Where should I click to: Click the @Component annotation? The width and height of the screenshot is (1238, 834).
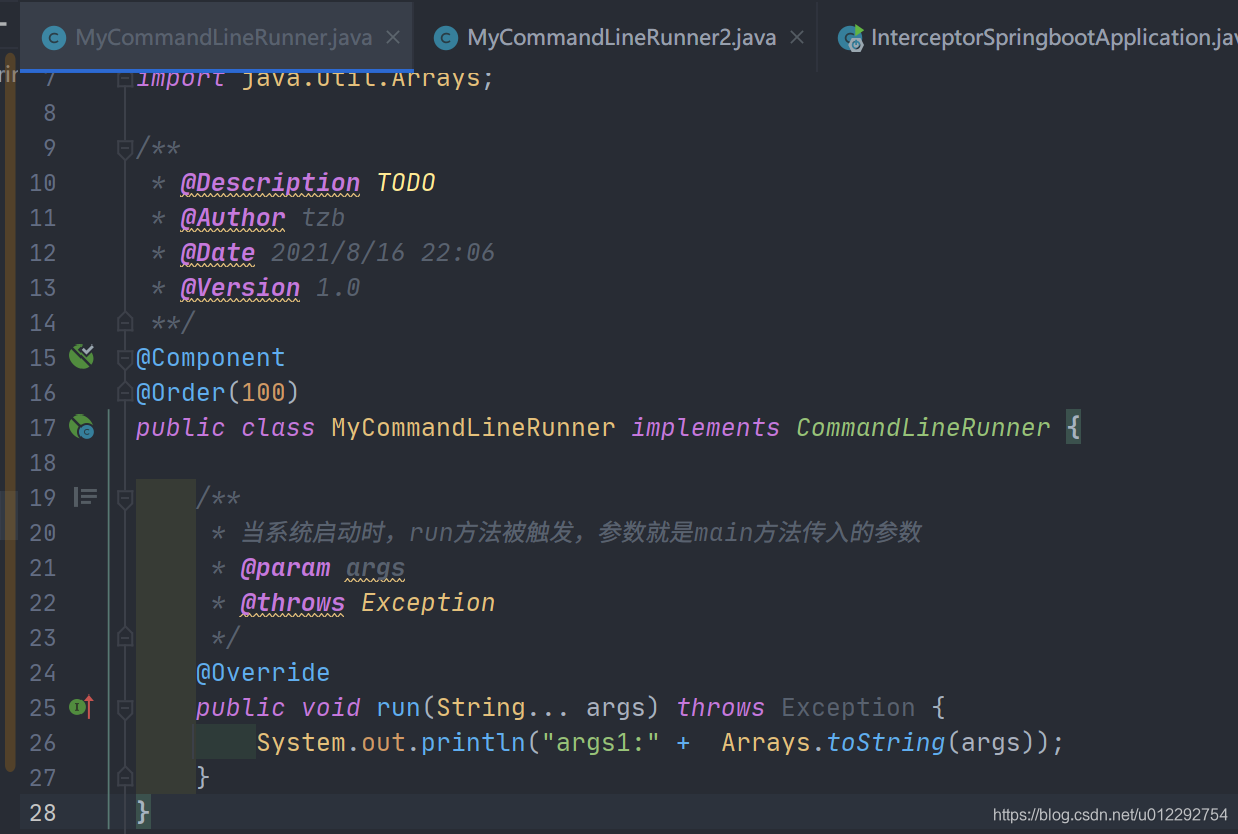pos(211,358)
